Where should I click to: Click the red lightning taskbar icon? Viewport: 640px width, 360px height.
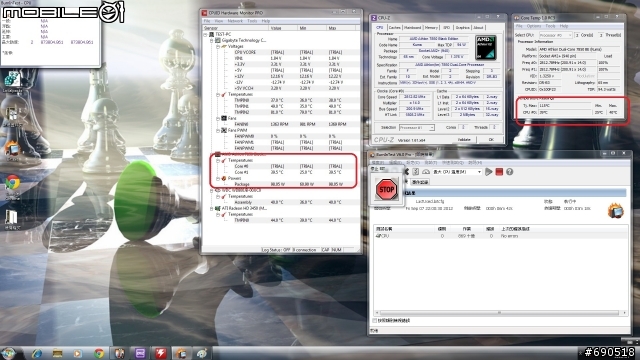160,353
